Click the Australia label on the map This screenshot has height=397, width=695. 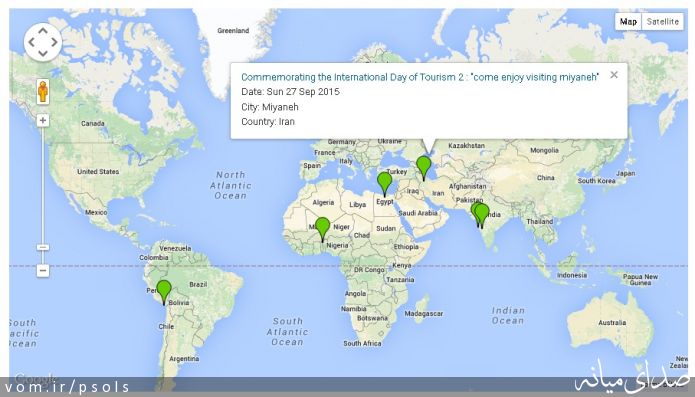[612, 323]
